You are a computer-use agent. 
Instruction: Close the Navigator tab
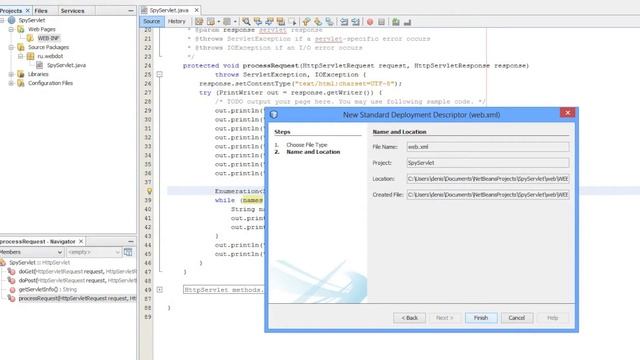pos(81,241)
